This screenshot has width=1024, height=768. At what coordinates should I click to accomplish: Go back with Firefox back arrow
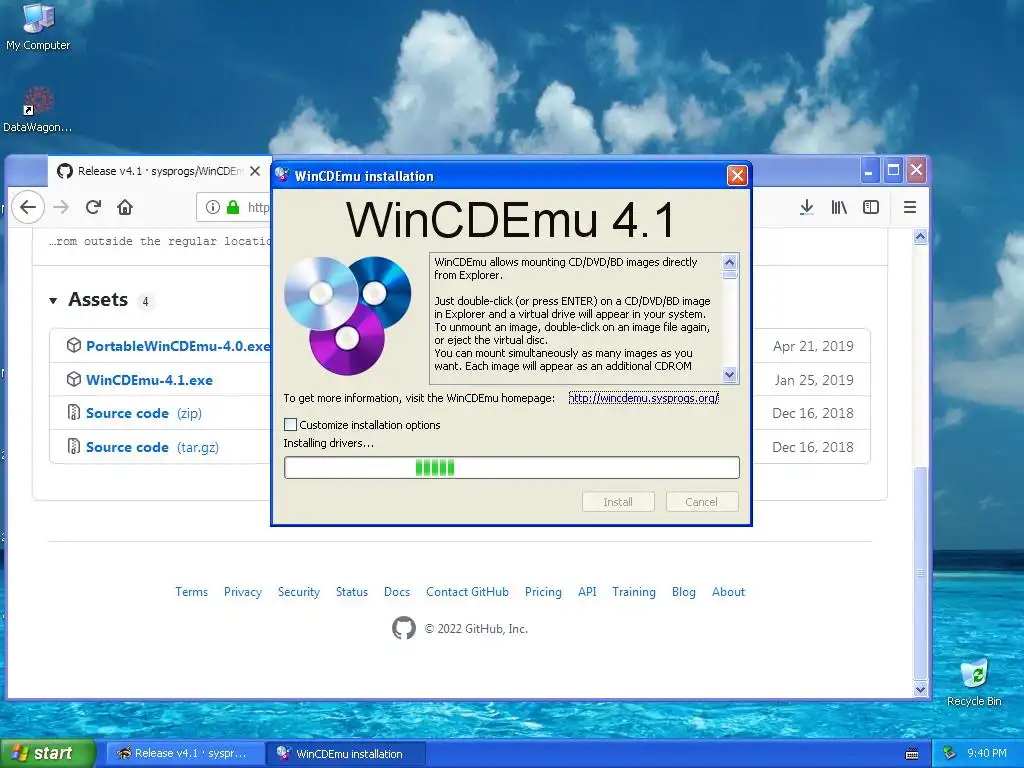click(28, 207)
